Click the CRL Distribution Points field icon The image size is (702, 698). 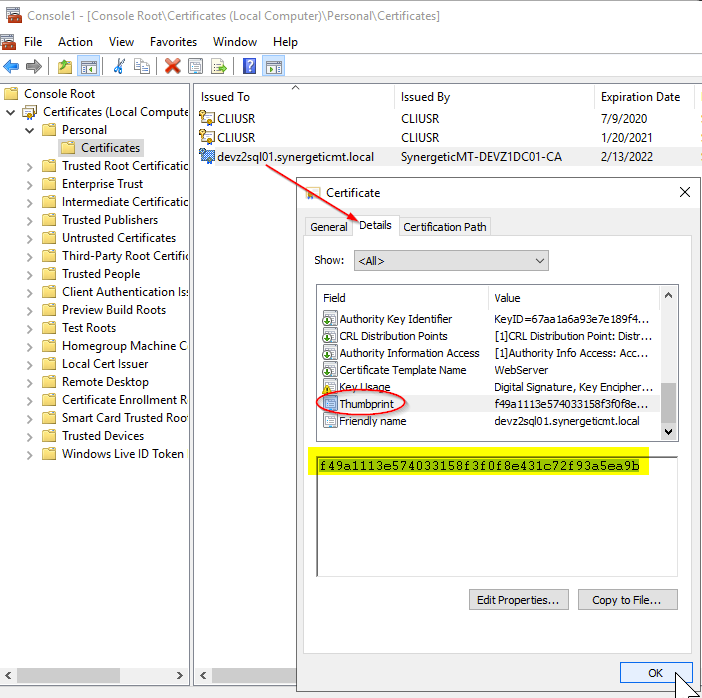coord(330,336)
